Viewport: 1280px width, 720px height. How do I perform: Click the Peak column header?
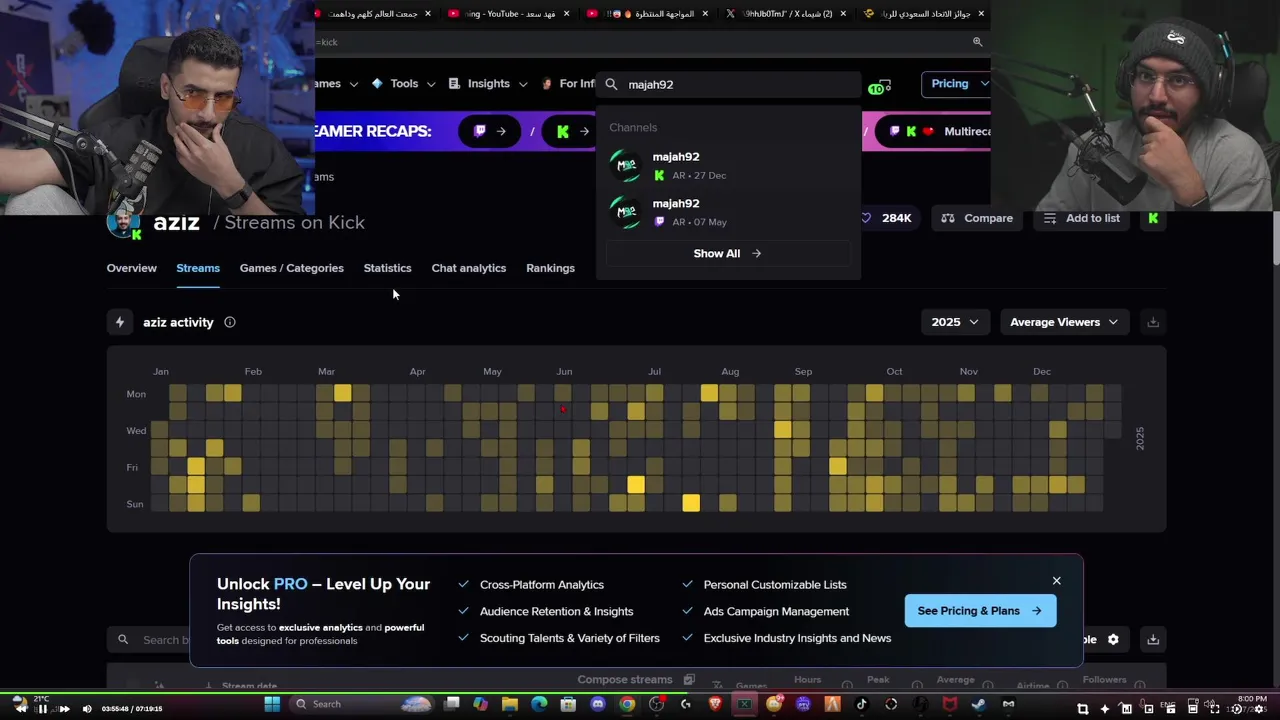point(878,680)
